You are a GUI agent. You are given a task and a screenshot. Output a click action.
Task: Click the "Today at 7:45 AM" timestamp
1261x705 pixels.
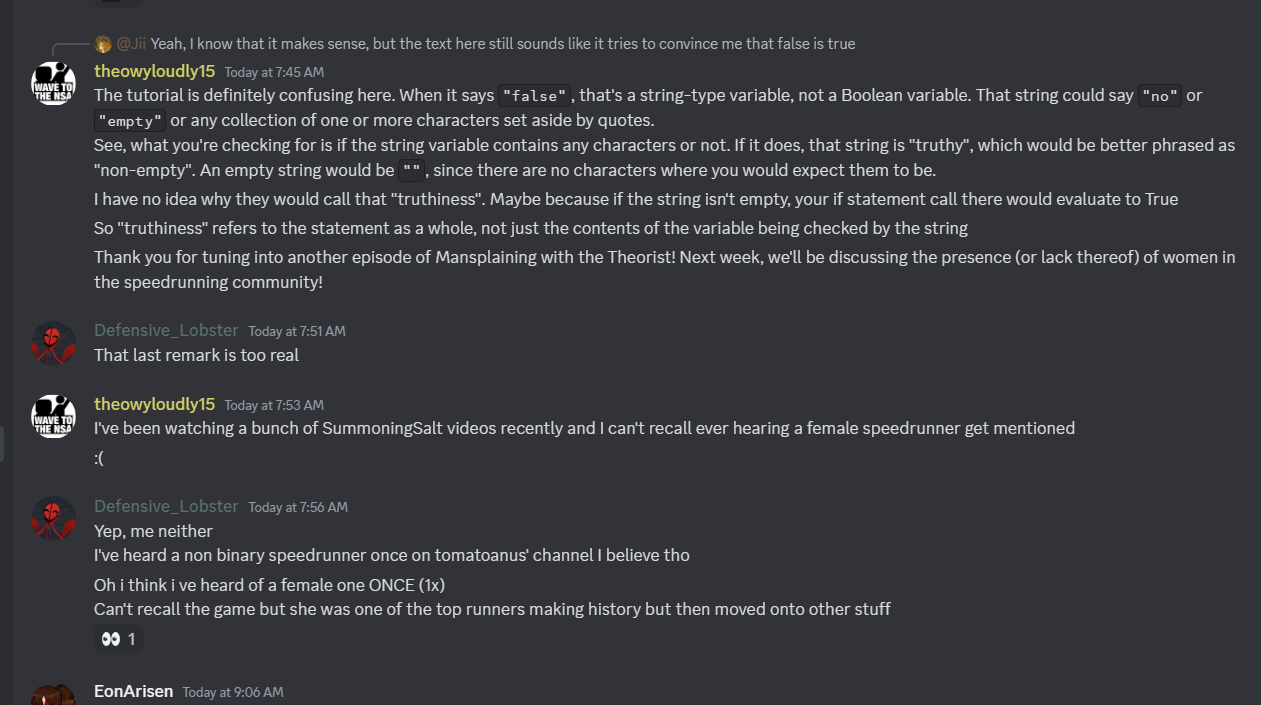[274, 72]
